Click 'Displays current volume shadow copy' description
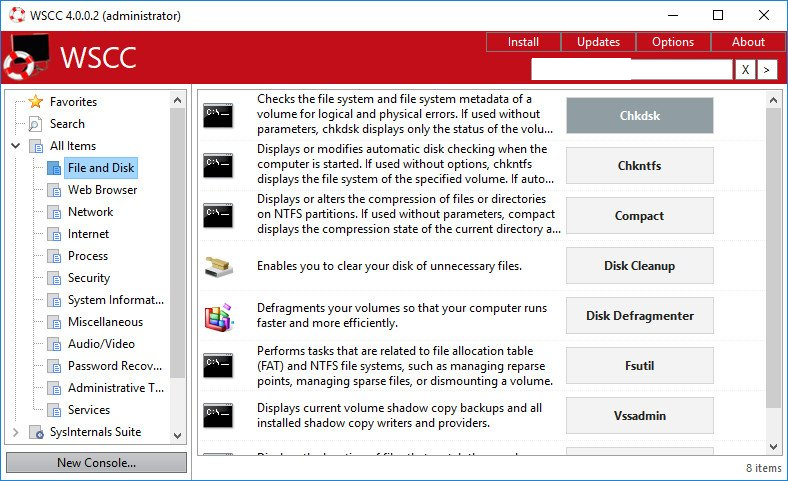Screen dimensions: 788x481 (399, 416)
